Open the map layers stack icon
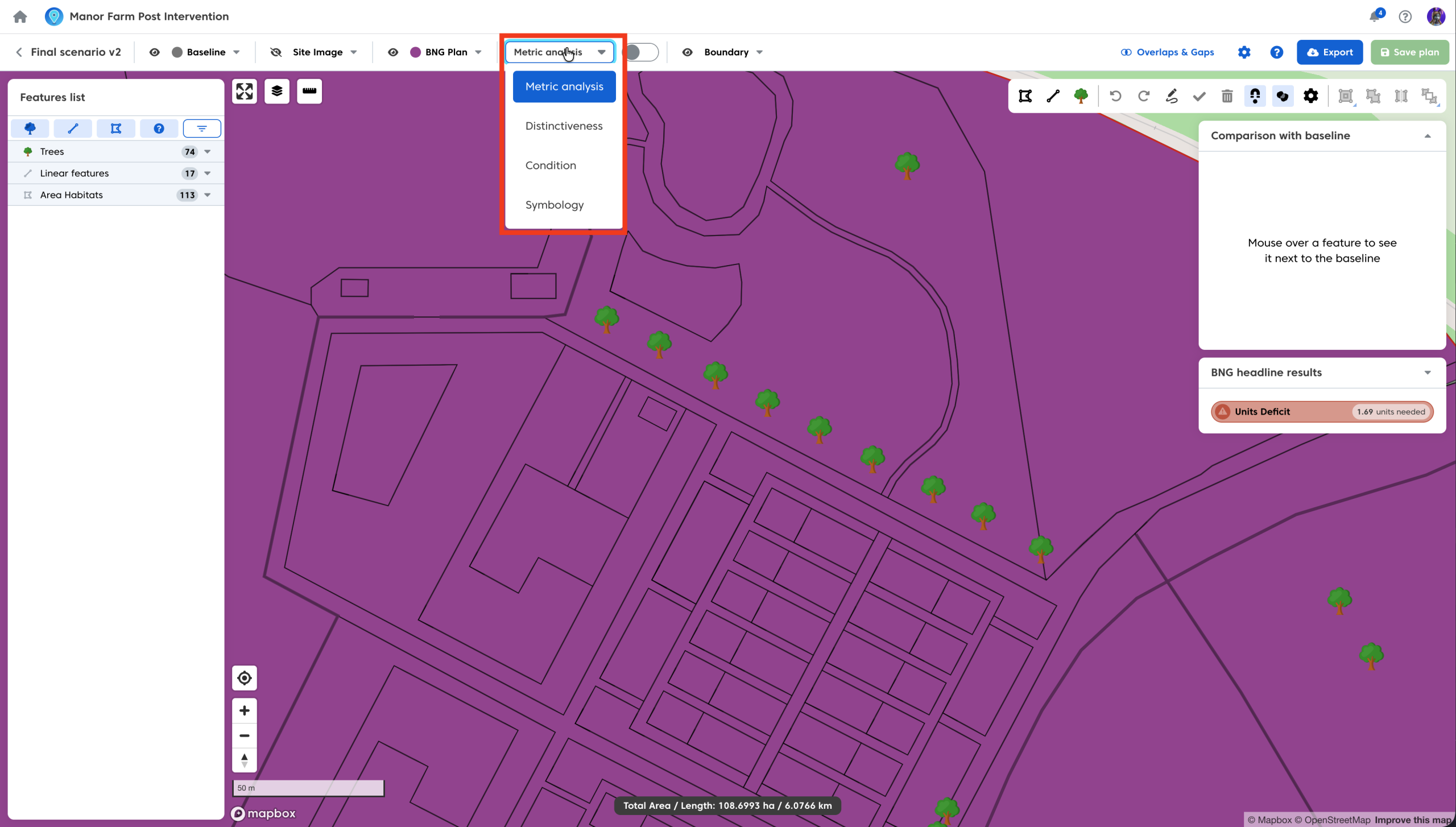Screen dimensions: 1456x827 click(x=277, y=92)
